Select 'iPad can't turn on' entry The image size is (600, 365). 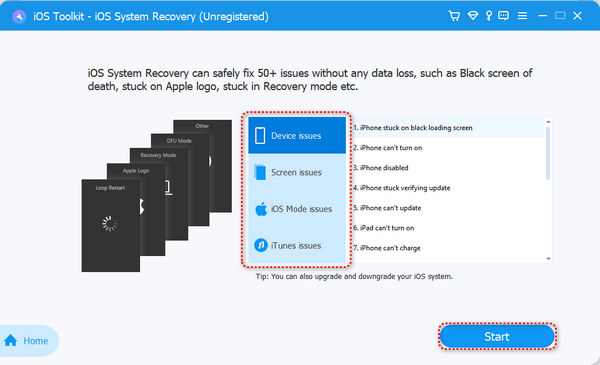pyautogui.click(x=448, y=228)
